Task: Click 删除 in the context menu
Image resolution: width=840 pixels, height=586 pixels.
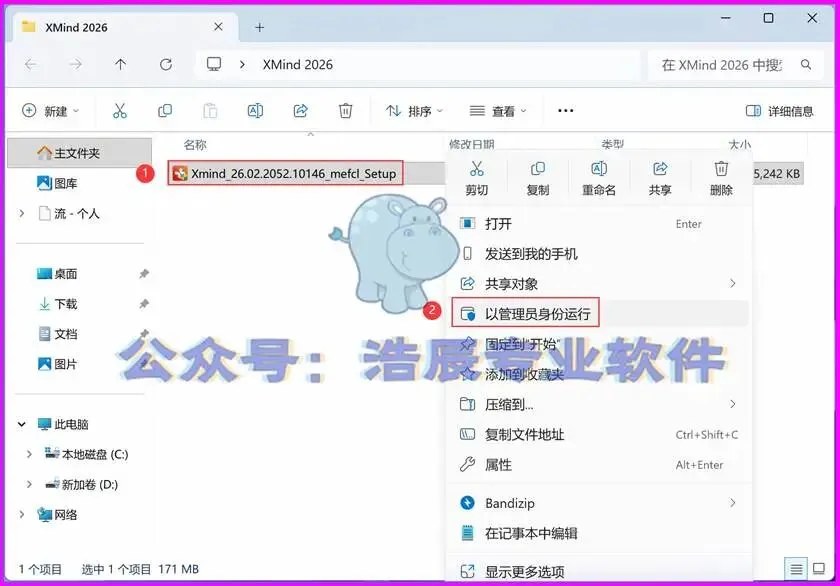Action: tap(721, 178)
